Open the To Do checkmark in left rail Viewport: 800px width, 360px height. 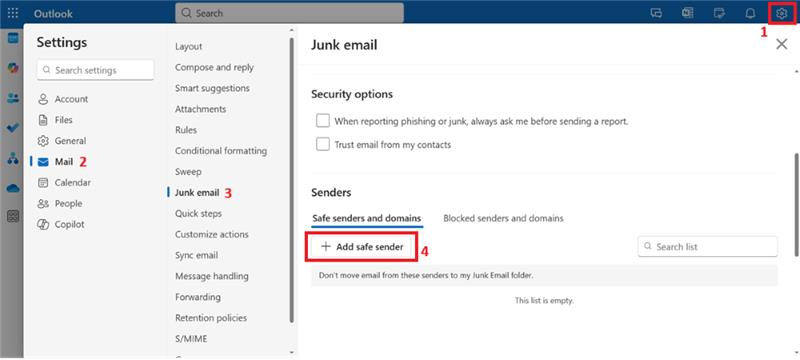click(x=13, y=128)
